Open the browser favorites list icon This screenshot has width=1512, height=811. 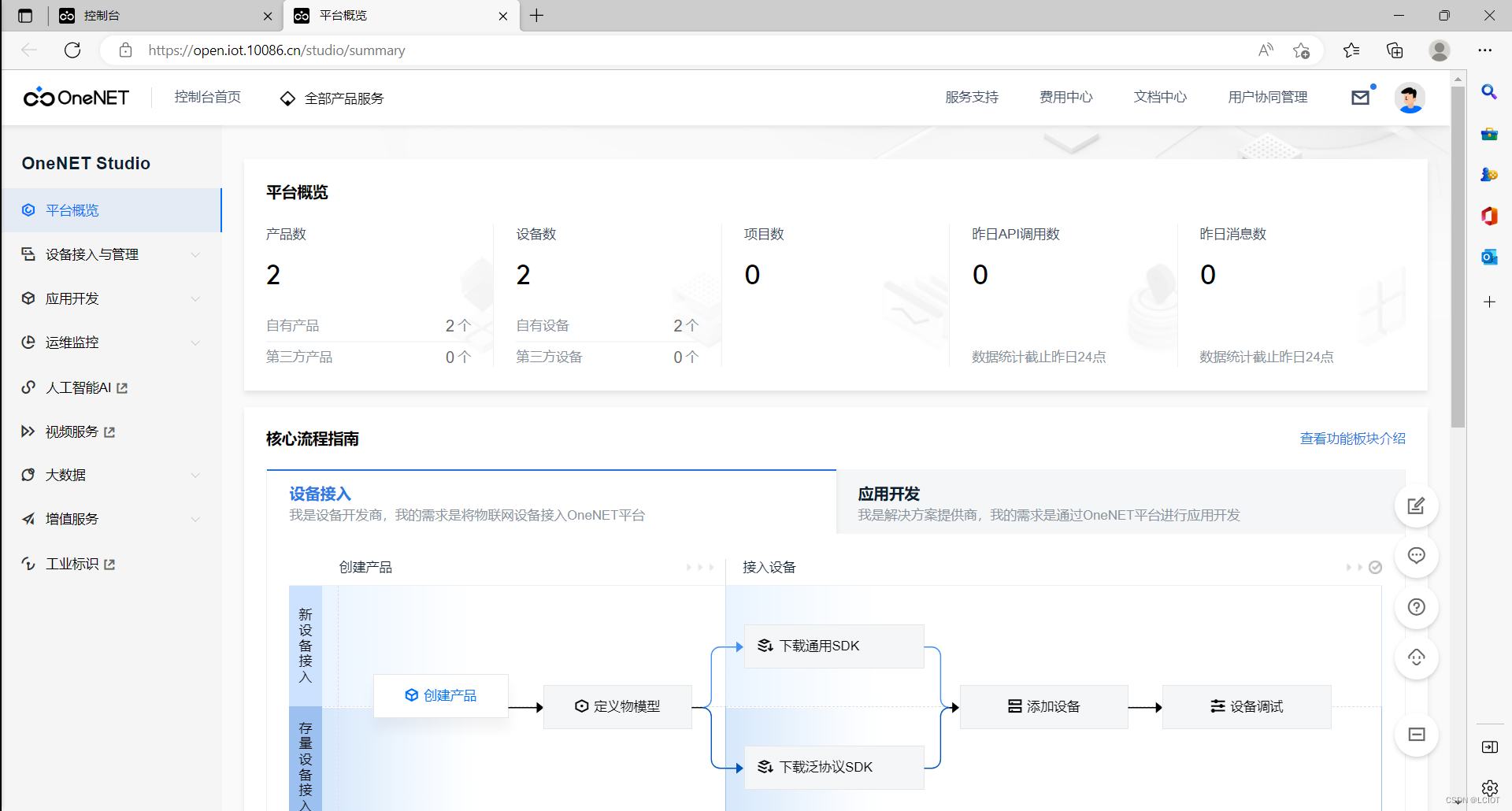point(1351,50)
